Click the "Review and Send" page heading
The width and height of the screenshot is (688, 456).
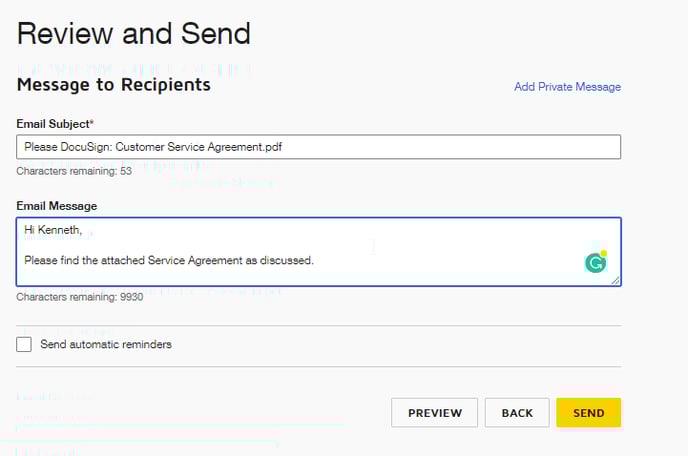[x=134, y=34]
